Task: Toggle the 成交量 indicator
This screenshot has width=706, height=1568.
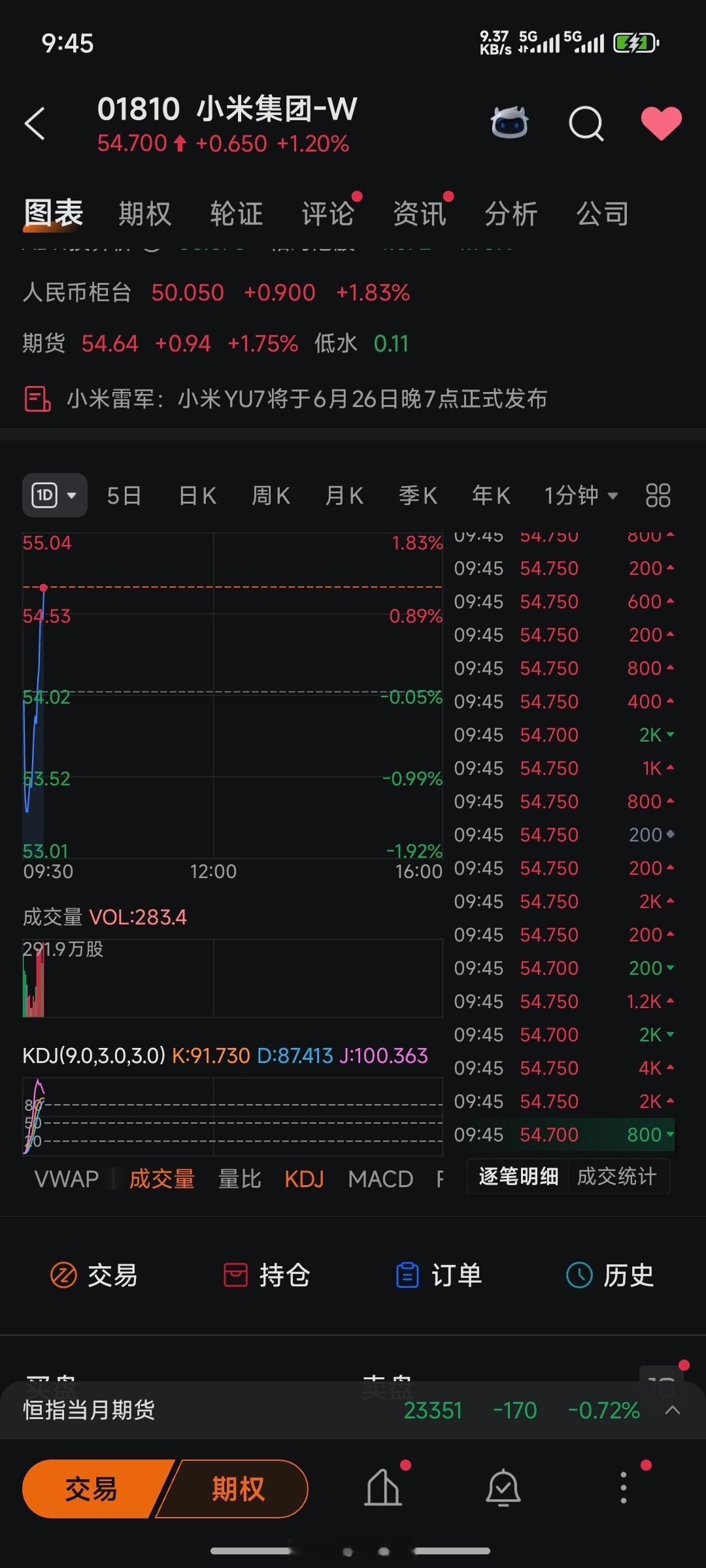Action: point(162,1179)
